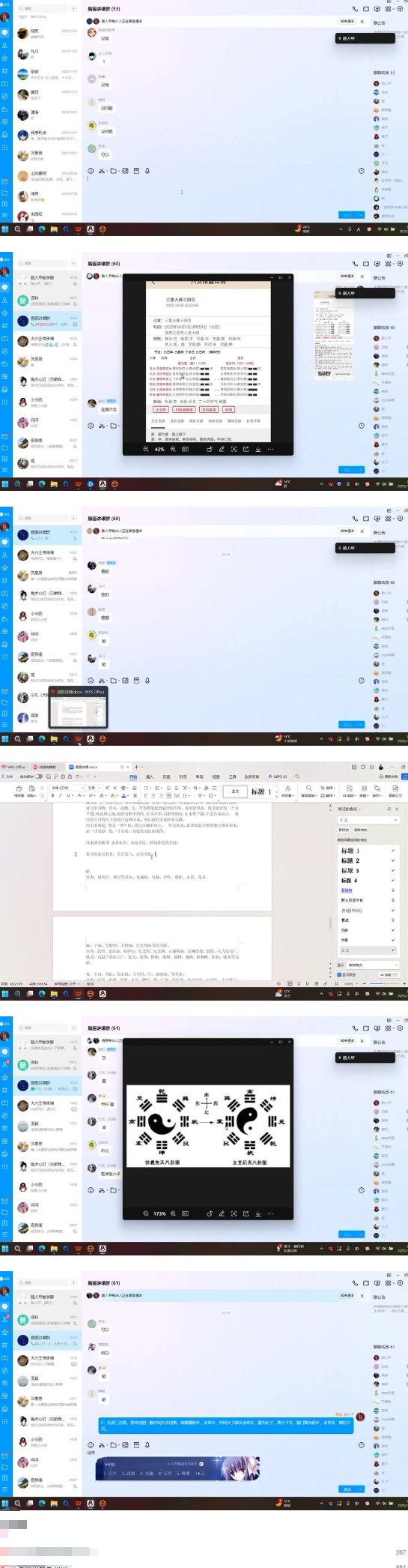Click 清除格式 in the styles pane
408x1568 pixels.
pos(360,830)
